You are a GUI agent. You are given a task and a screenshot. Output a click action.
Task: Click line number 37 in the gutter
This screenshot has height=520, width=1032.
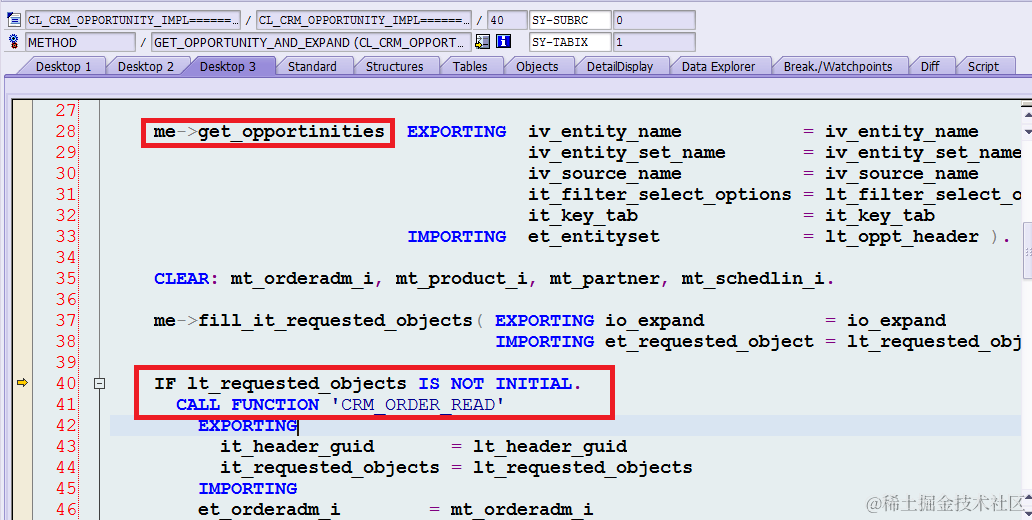click(65, 321)
